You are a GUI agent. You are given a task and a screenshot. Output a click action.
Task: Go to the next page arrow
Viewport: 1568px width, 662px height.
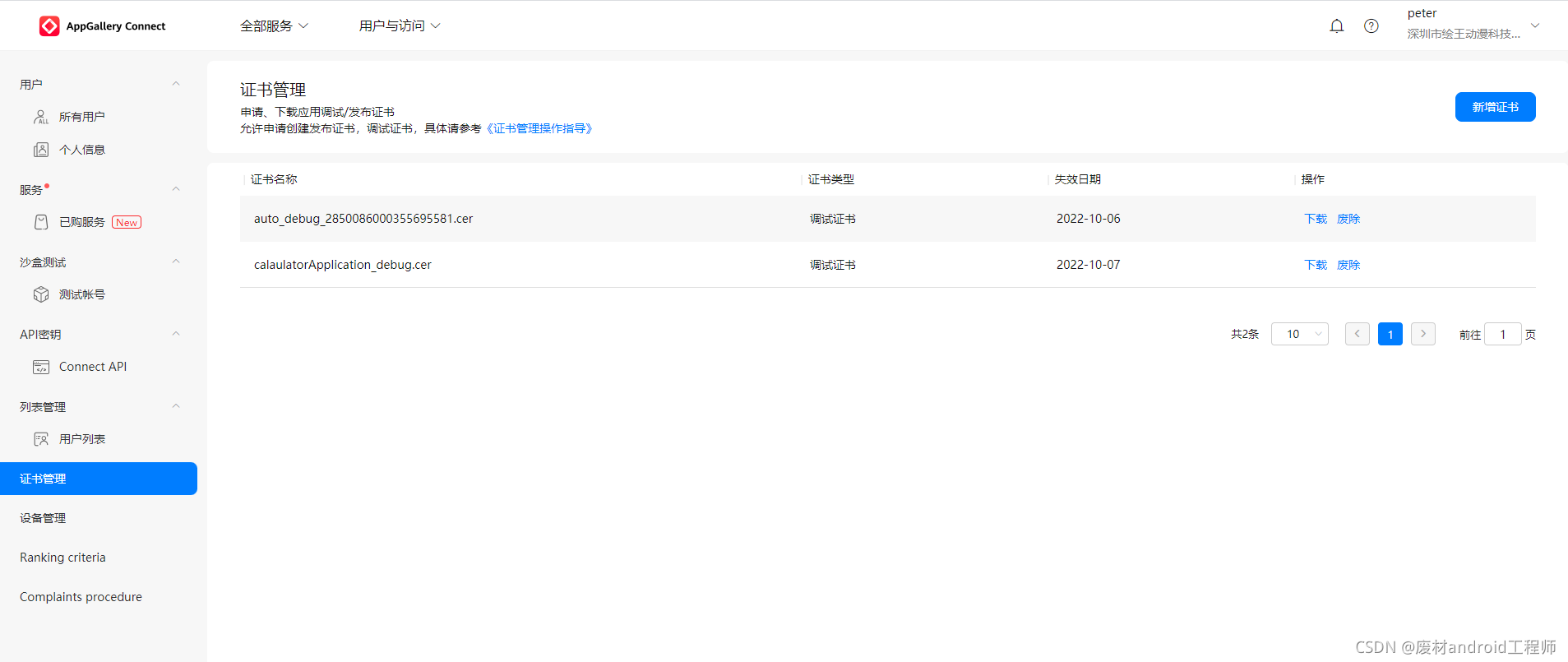1423,334
